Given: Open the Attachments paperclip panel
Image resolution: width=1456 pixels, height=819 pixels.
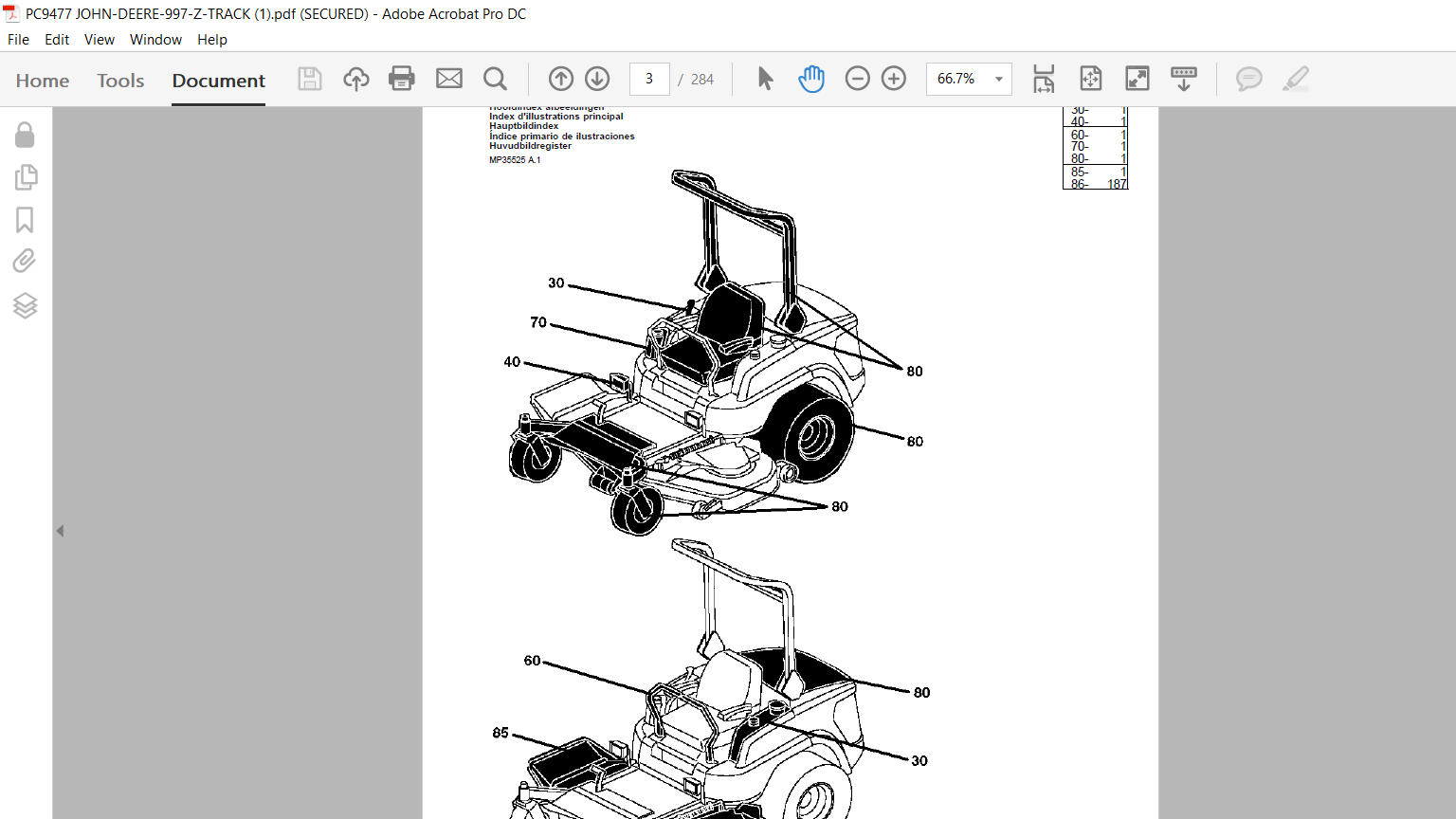Looking at the screenshot, I should coord(25,261).
